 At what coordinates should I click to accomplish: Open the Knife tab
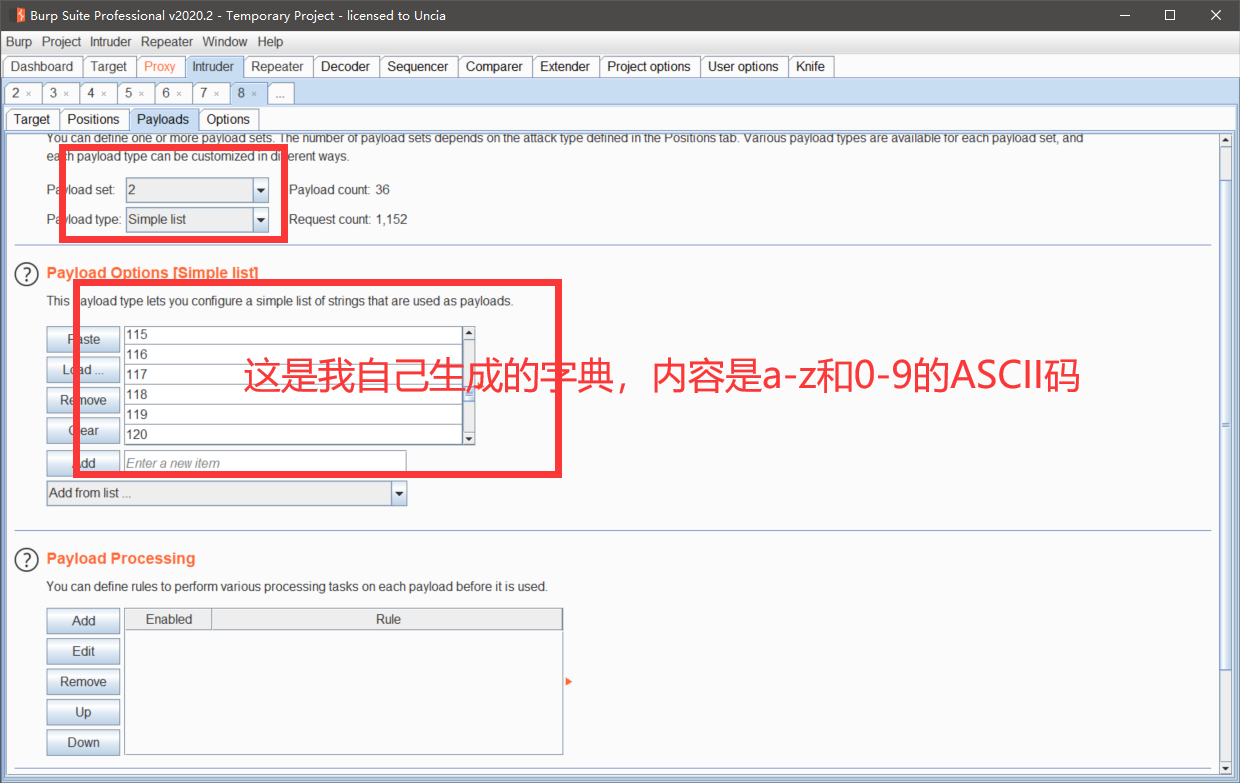(811, 66)
